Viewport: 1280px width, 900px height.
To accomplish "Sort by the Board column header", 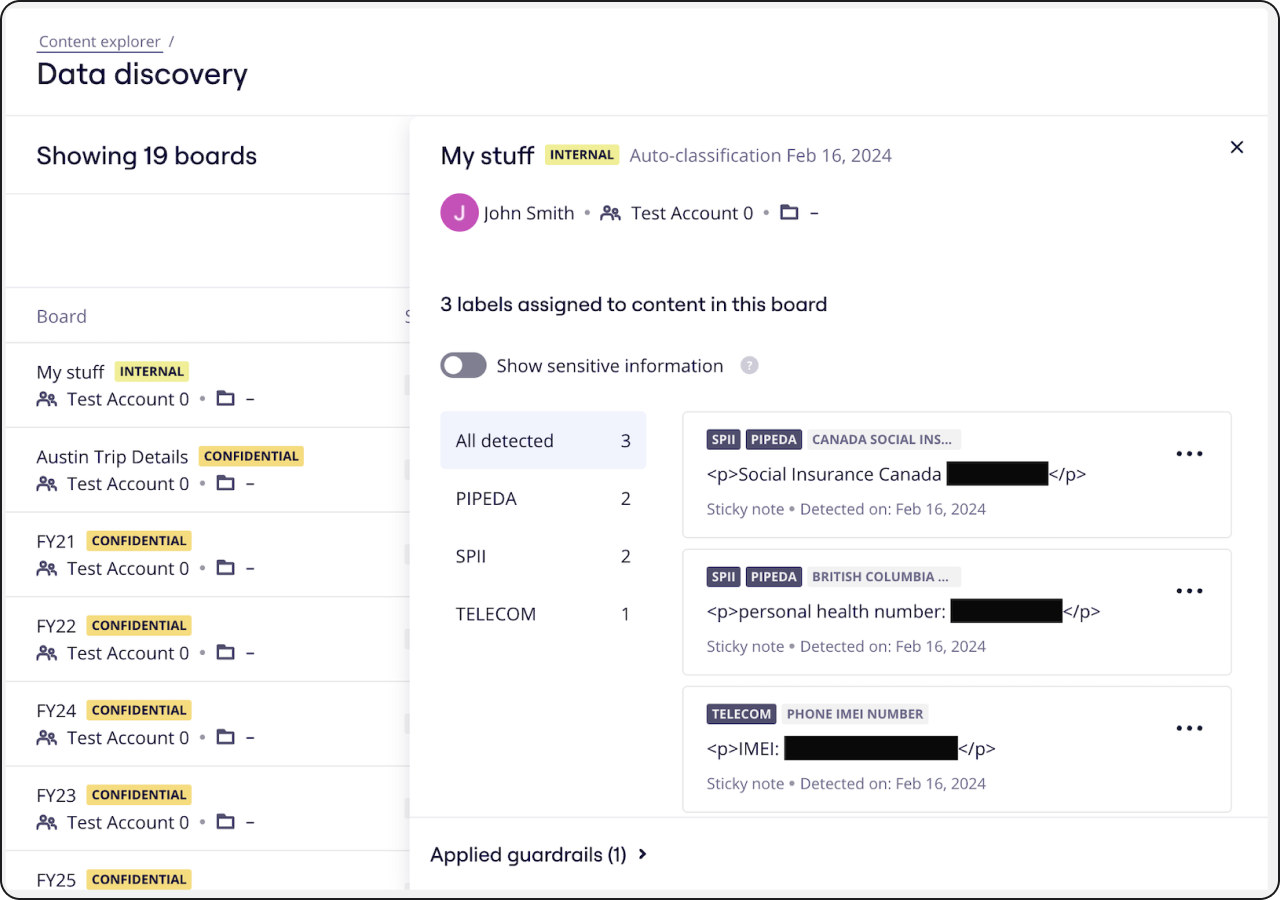I will pyautogui.click(x=62, y=317).
